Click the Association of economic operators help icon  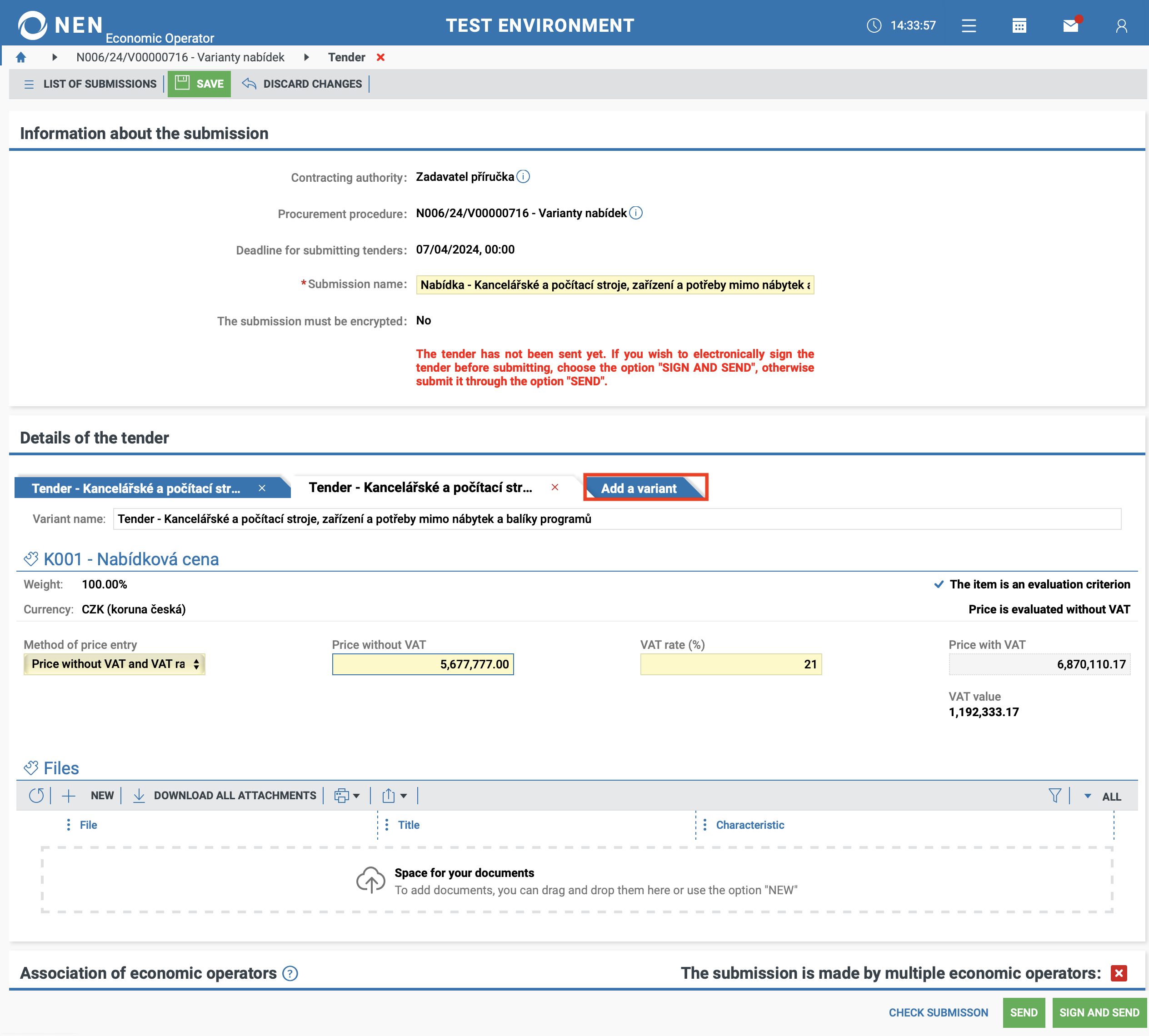(290, 974)
